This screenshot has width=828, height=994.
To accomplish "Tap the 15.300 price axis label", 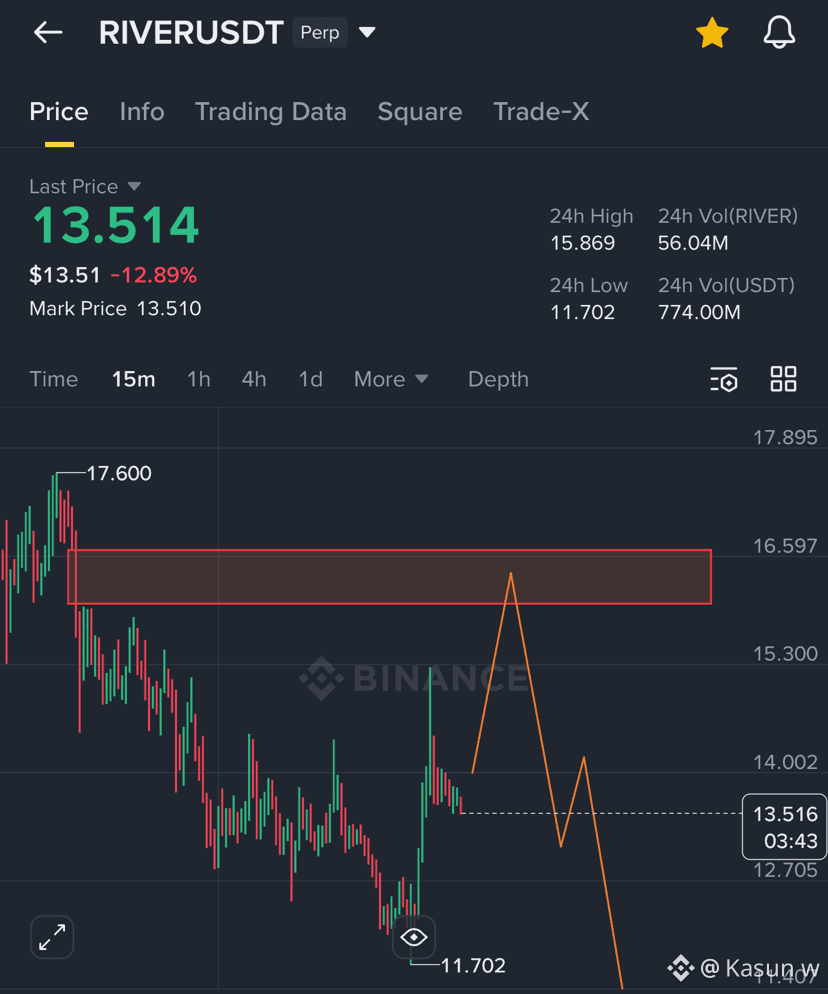I will point(785,654).
